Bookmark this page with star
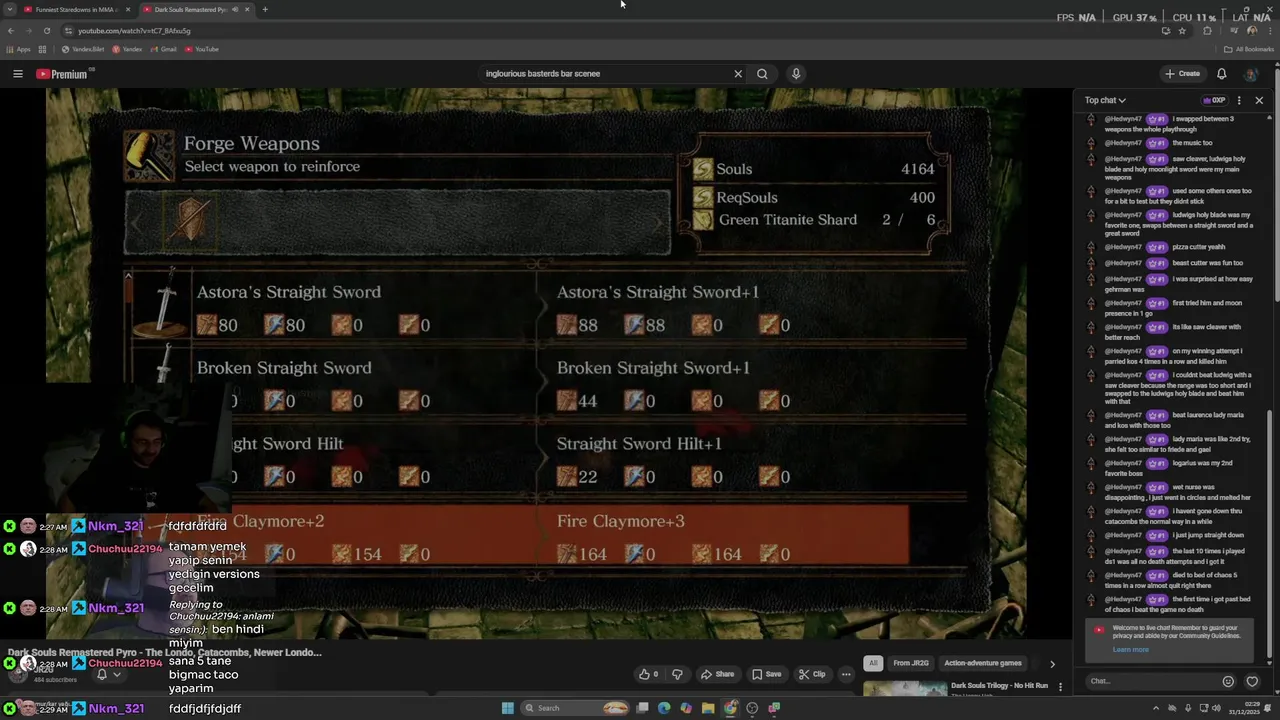The image size is (1280, 720). click(x=1182, y=31)
